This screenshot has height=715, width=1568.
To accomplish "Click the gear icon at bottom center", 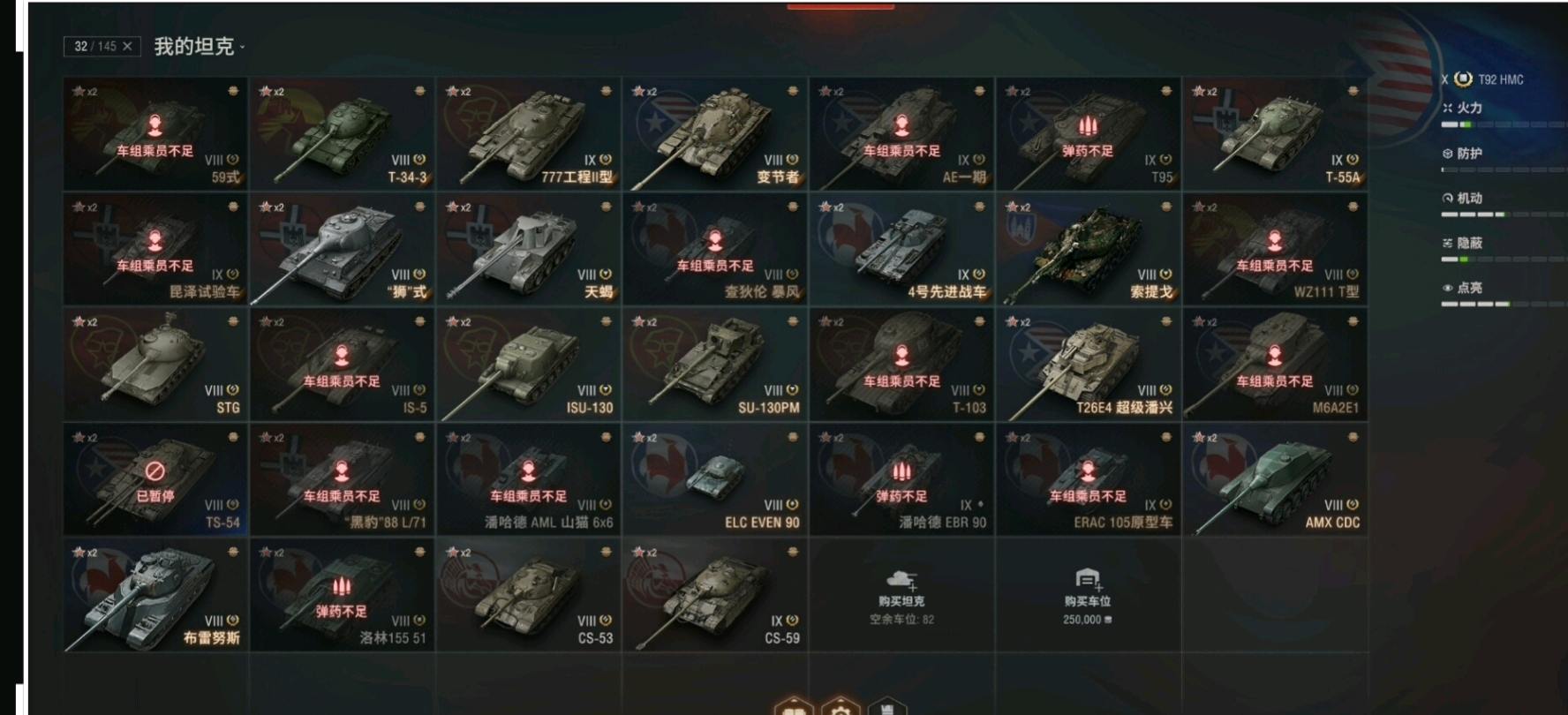I will pyautogui.click(x=841, y=707).
